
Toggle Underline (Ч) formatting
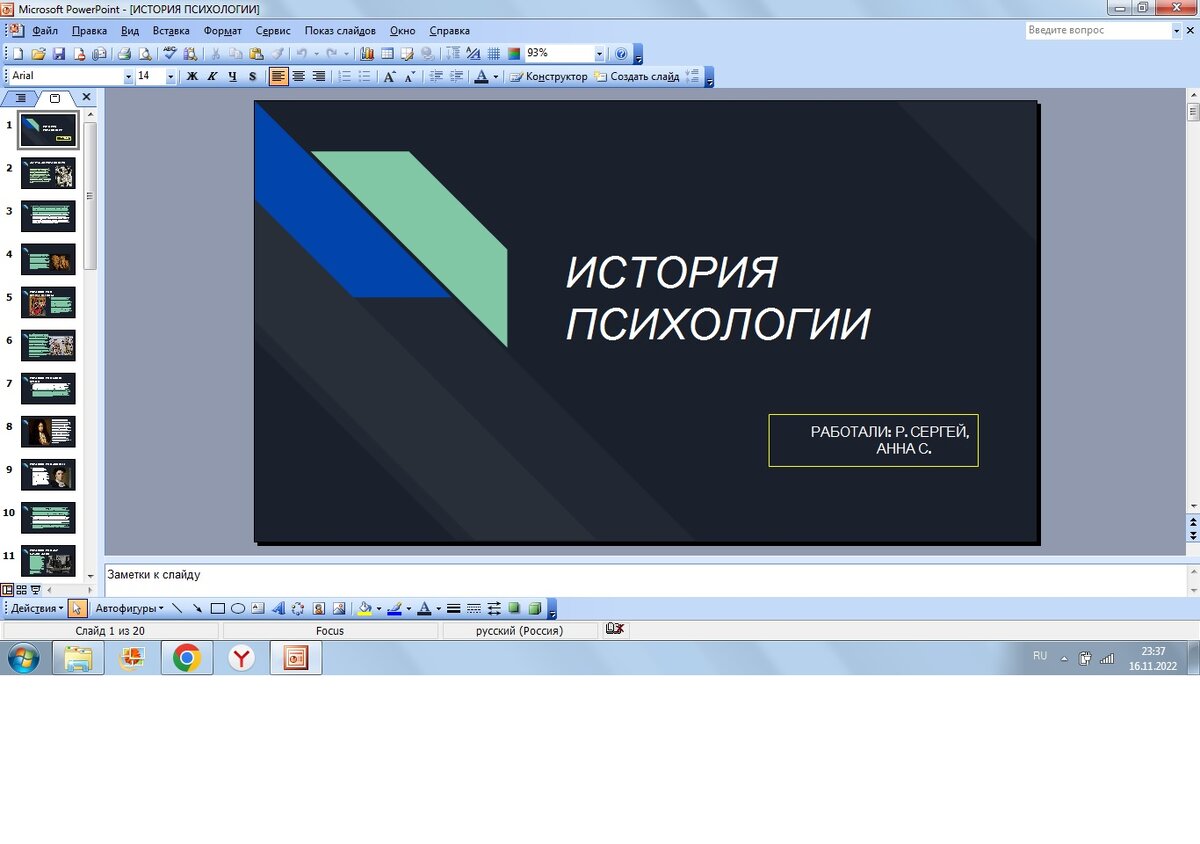[232, 76]
